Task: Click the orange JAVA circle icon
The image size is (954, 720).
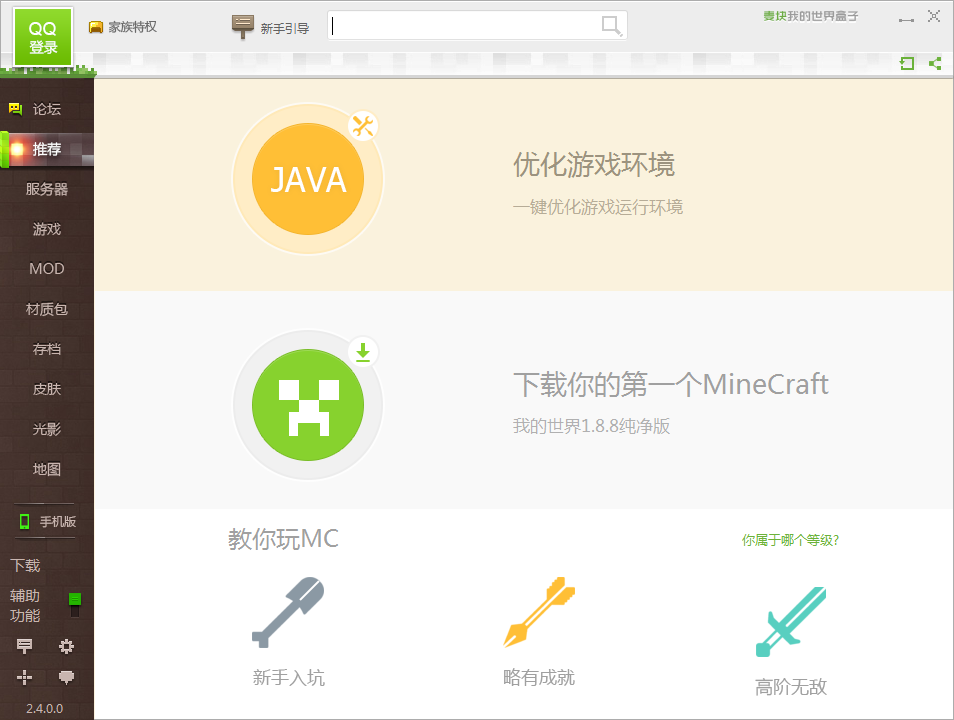Action: (308, 179)
